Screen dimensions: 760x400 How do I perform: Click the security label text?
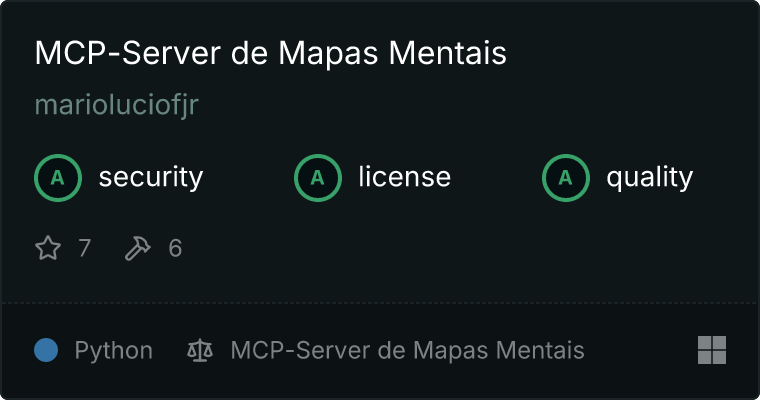[x=151, y=177]
